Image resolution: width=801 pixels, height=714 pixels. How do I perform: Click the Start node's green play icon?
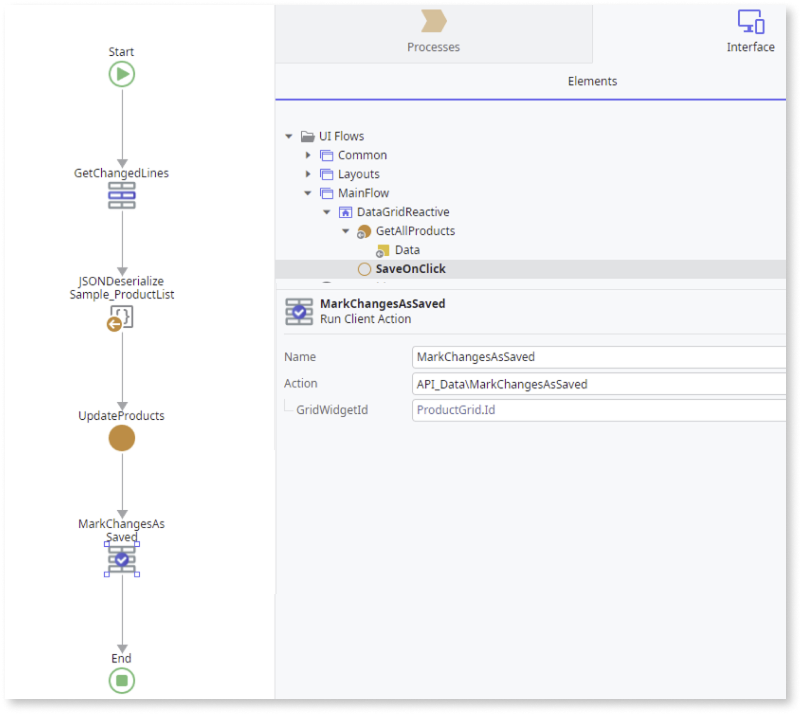(121, 73)
